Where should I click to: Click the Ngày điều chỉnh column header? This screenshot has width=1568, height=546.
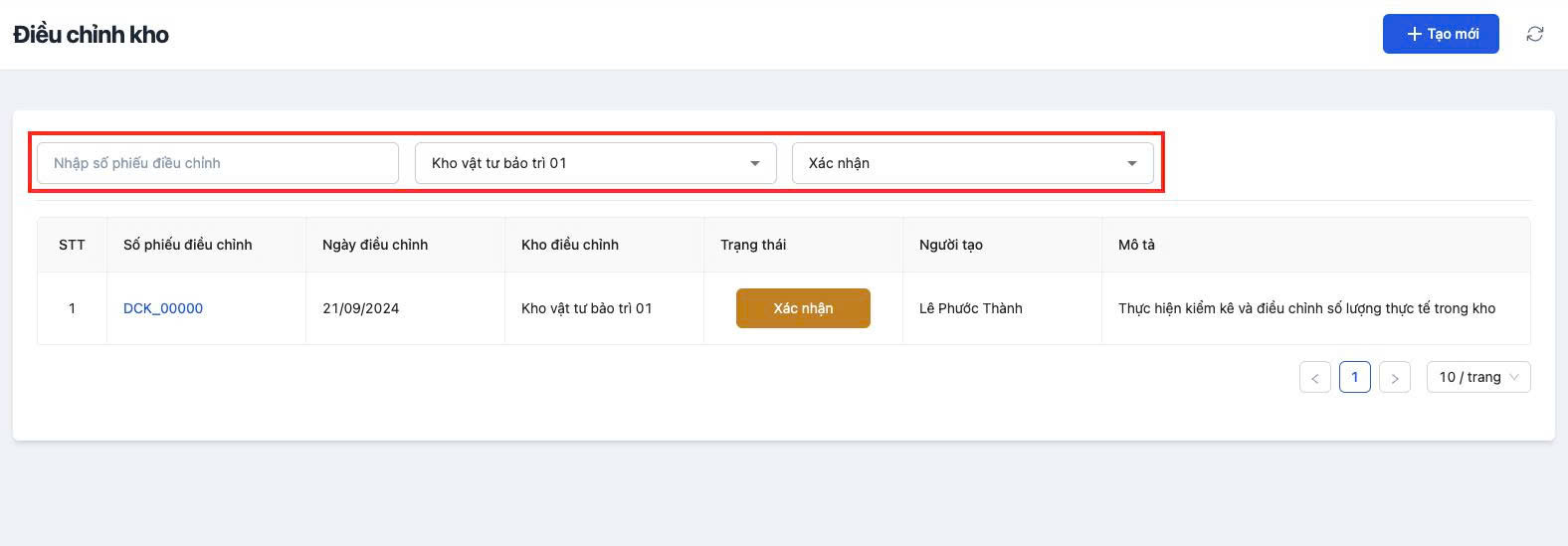pyautogui.click(x=375, y=245)
